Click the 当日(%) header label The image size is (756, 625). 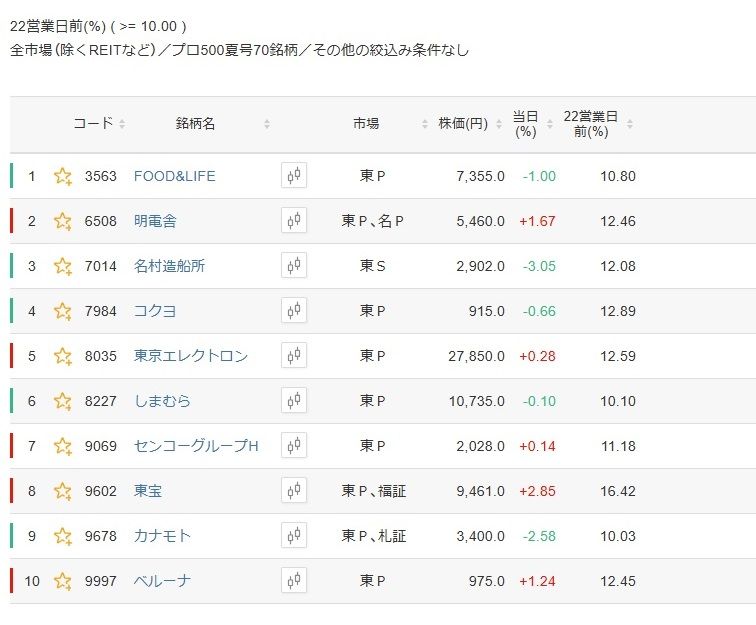point(526,124)
